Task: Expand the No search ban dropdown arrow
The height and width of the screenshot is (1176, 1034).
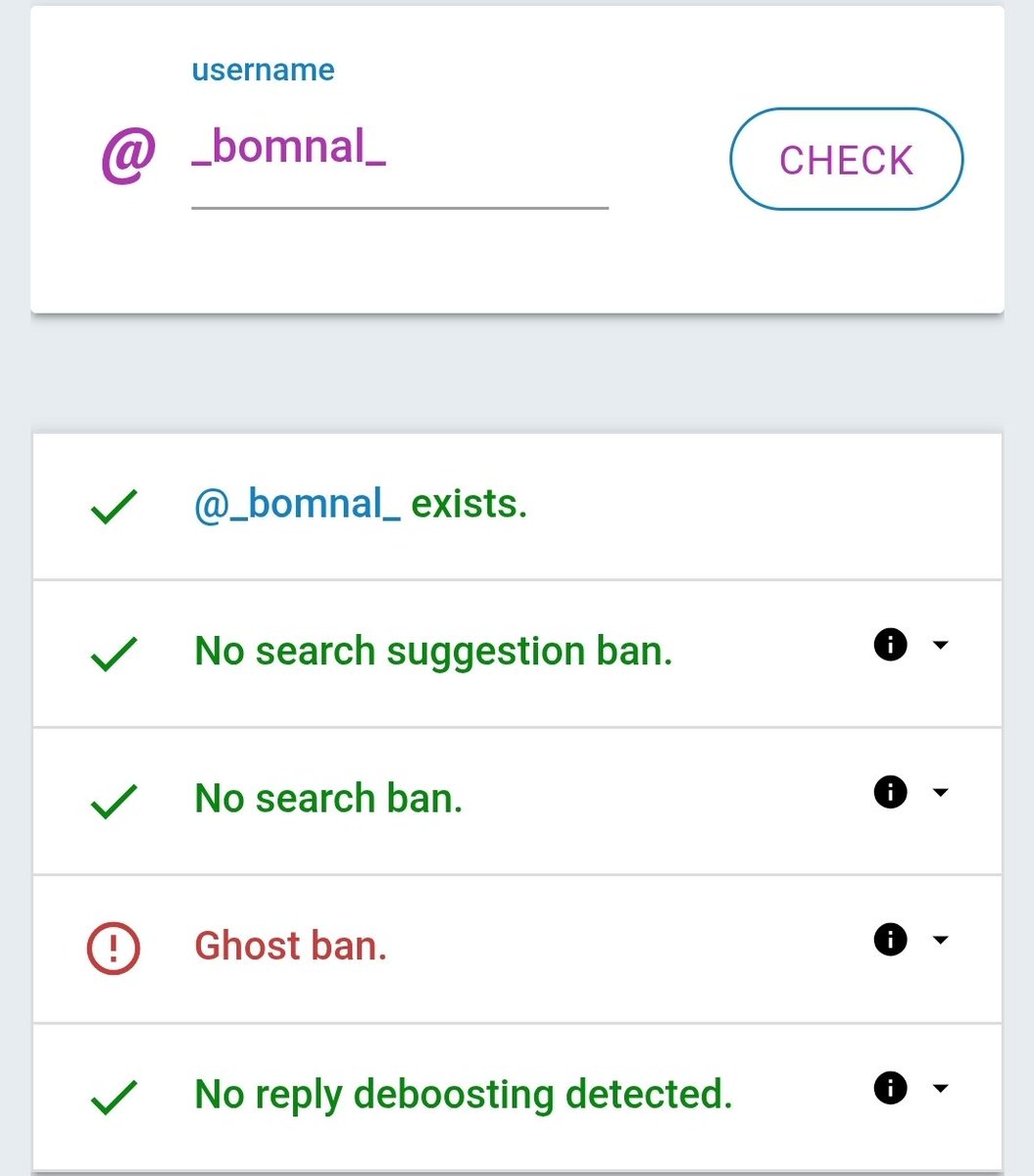Action: click(940, 792)
